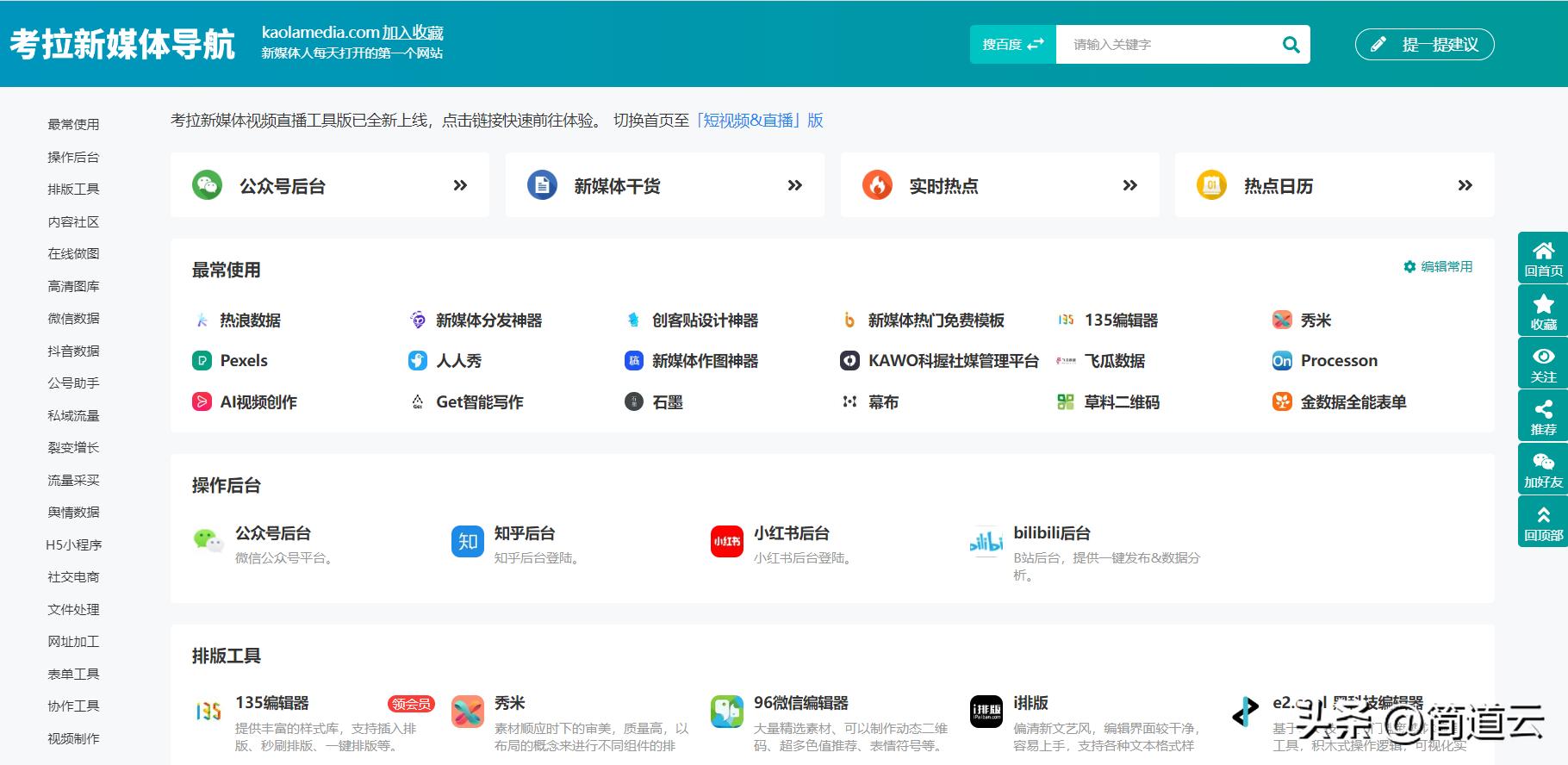
Task: Open the 秀米 card in 排版工具 section
Action: click(509, 703)
